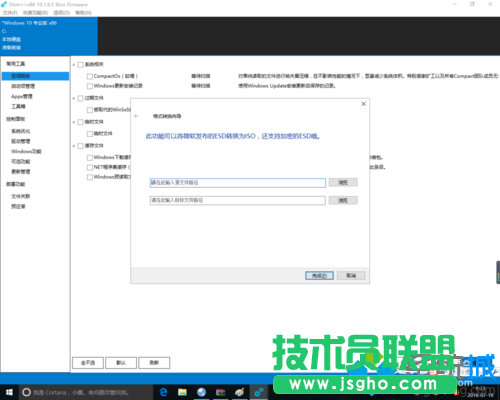Open the 选项(O) menu
The height and width of the screenshot is (400, 500).
(x=62, y=13)
